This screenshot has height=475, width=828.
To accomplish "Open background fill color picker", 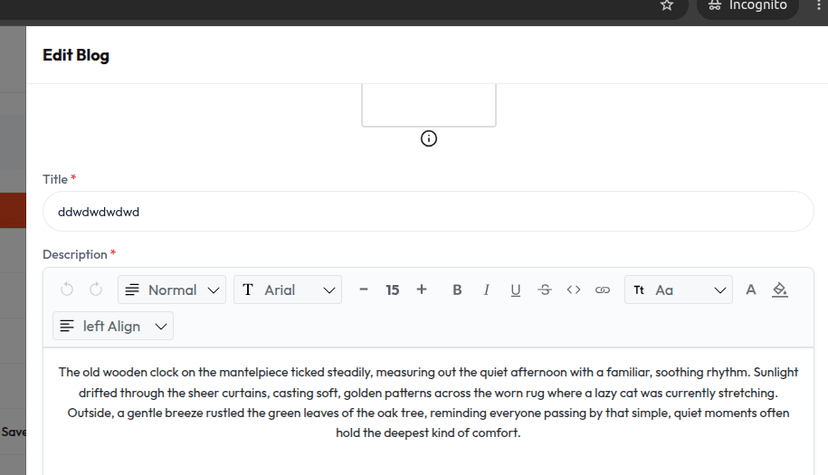I will tap(780, 290).
